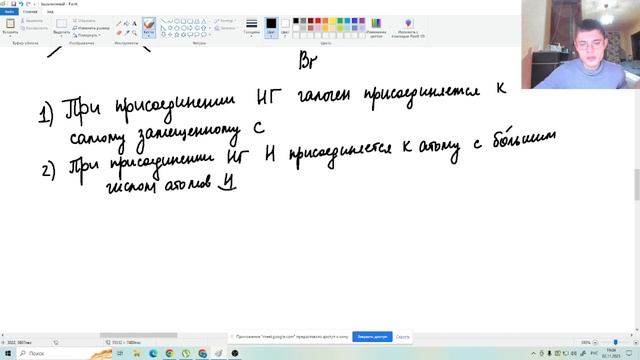Click Изменить размер resize button
The width and height of the screenshot is (640, 360).
tap(91, 28)
